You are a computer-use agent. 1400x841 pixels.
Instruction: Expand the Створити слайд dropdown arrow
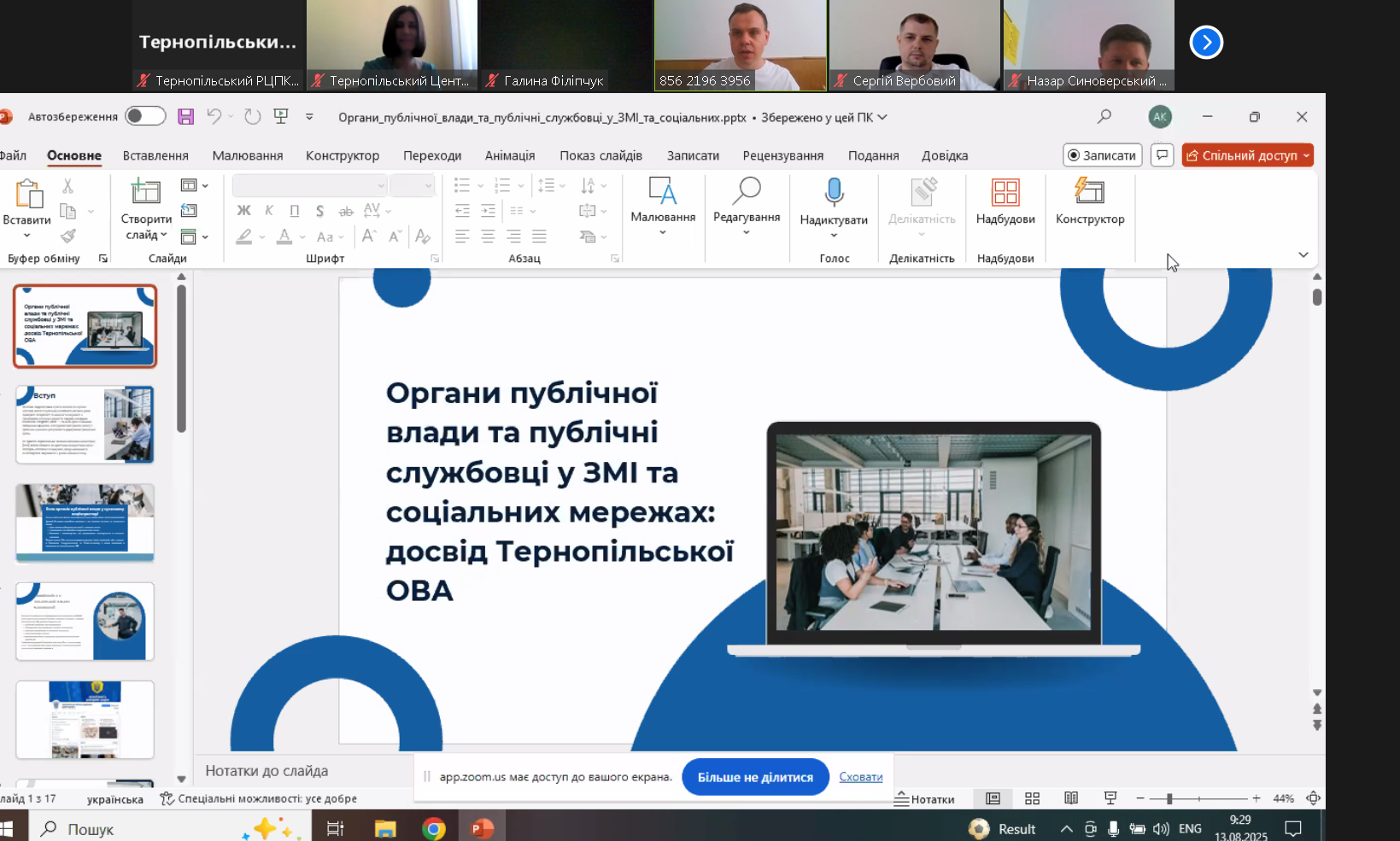164,235
